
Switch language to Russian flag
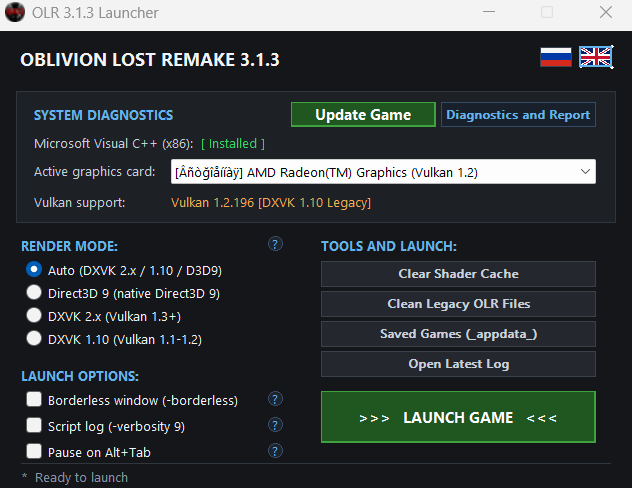[x=555, y=57]
